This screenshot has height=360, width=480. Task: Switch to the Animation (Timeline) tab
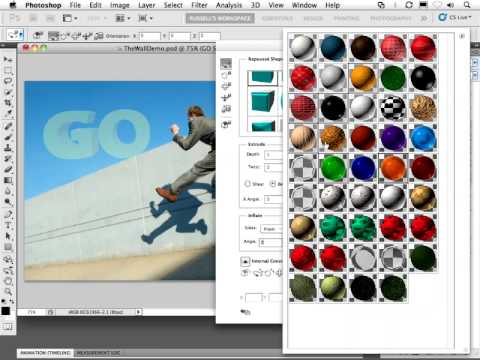click(45, 352)
